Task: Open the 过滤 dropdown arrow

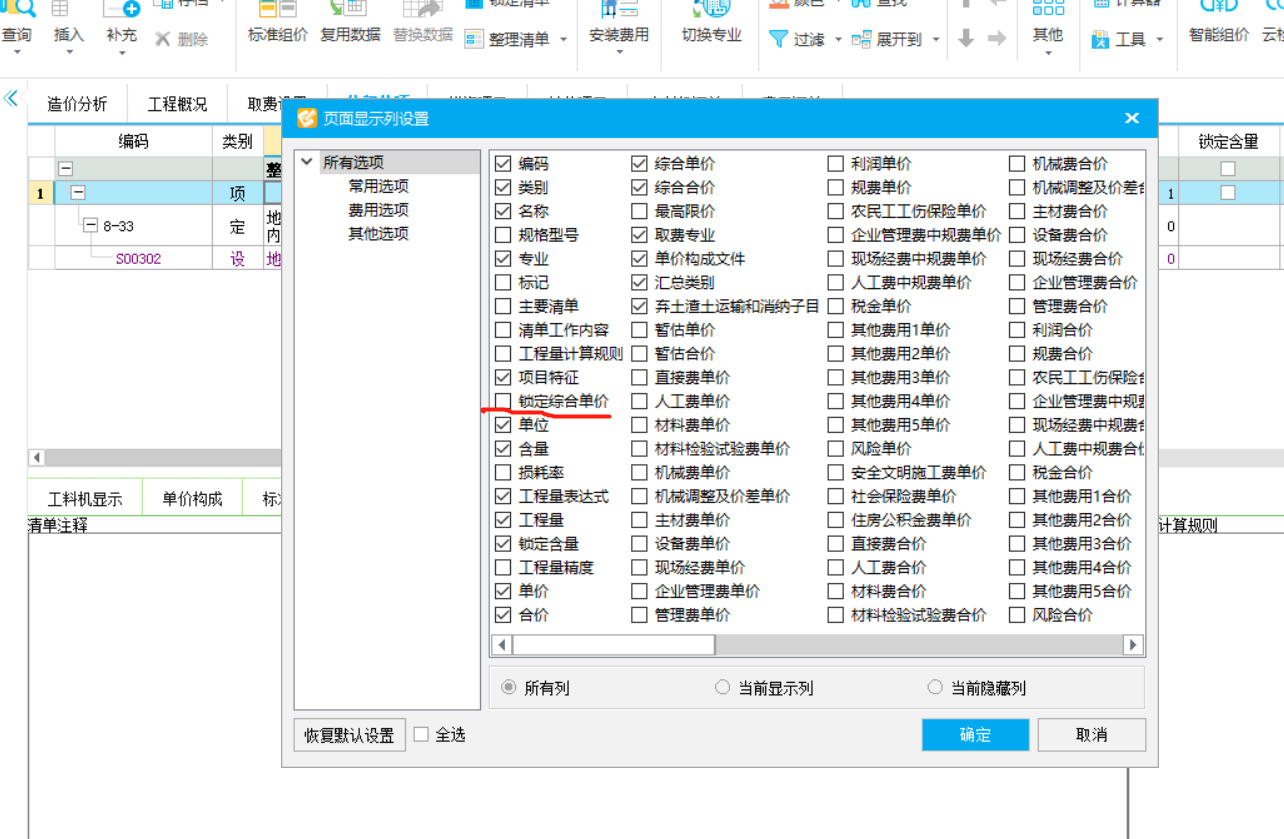Action: (838, 40)
